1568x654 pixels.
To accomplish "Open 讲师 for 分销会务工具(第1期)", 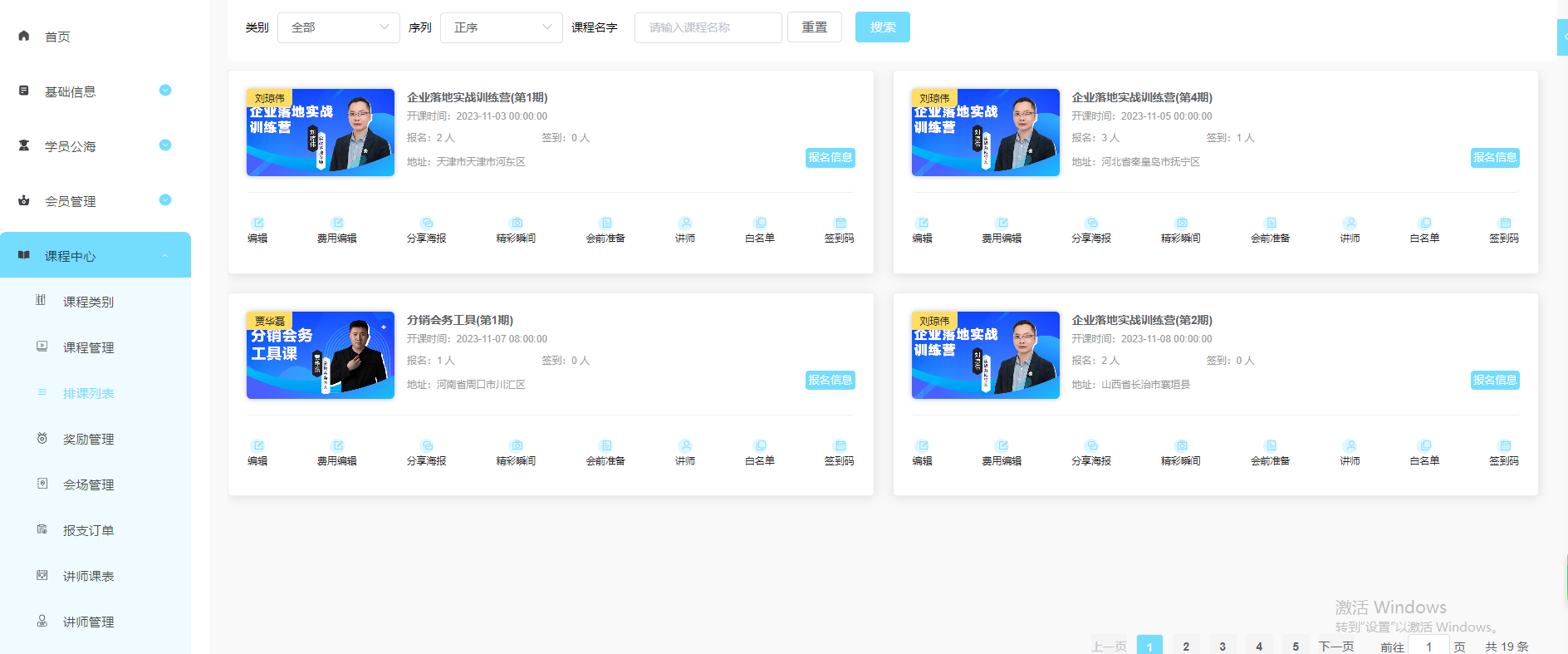I will [685, 453].
